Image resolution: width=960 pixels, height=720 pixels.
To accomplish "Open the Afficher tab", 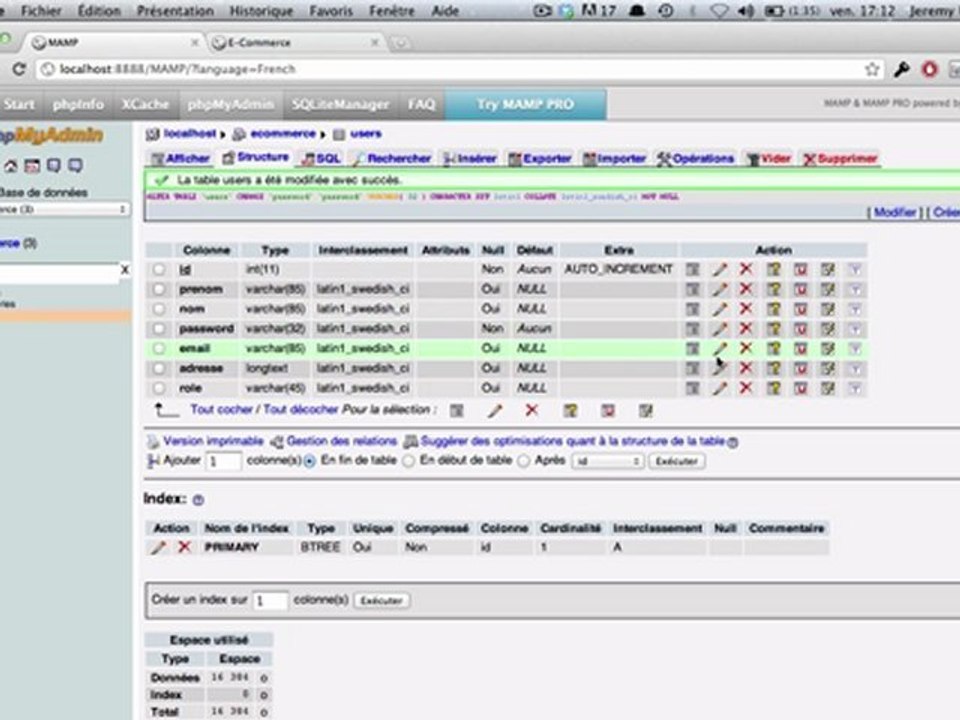I will [181, 159].
